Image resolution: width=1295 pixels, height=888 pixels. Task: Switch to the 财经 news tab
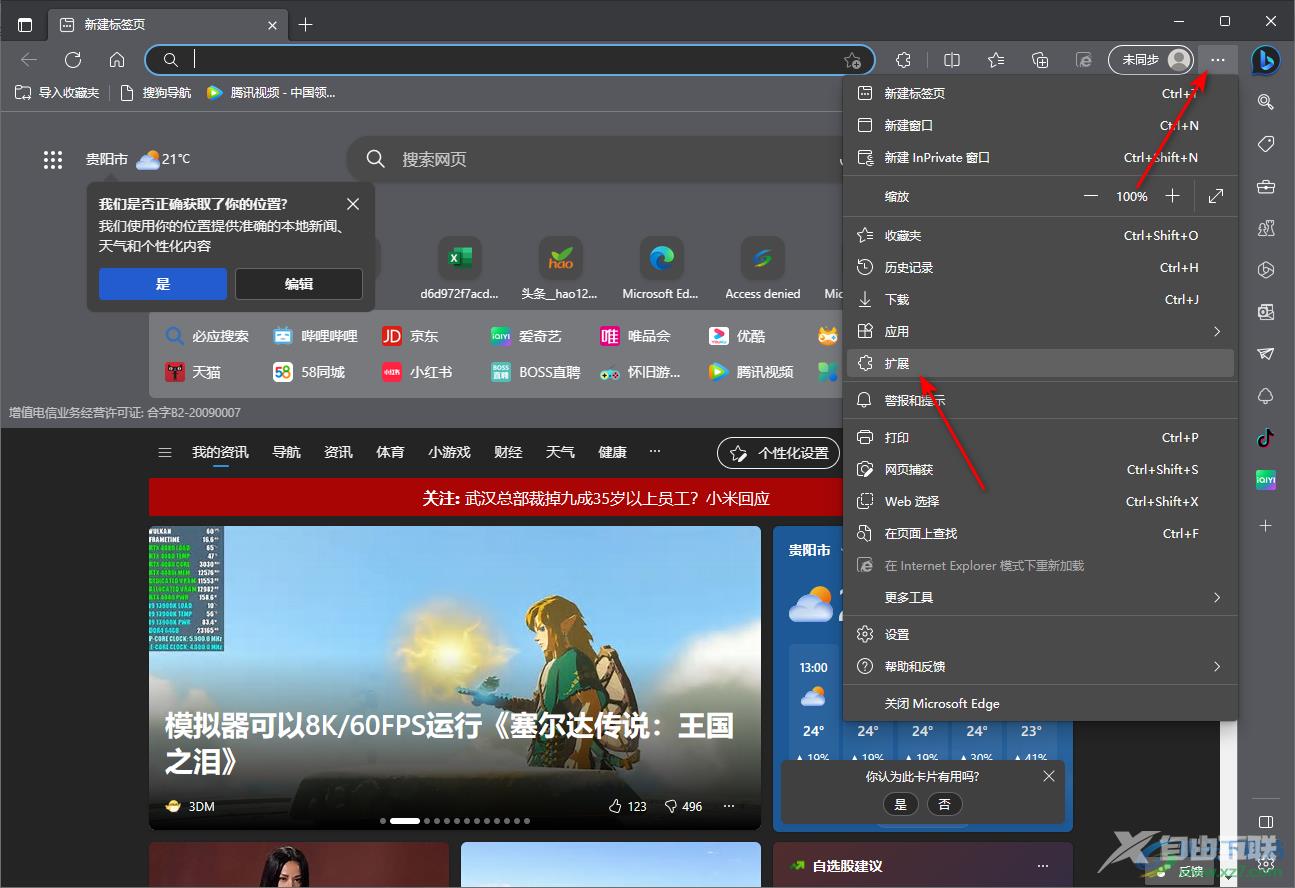tap(508, 452)
